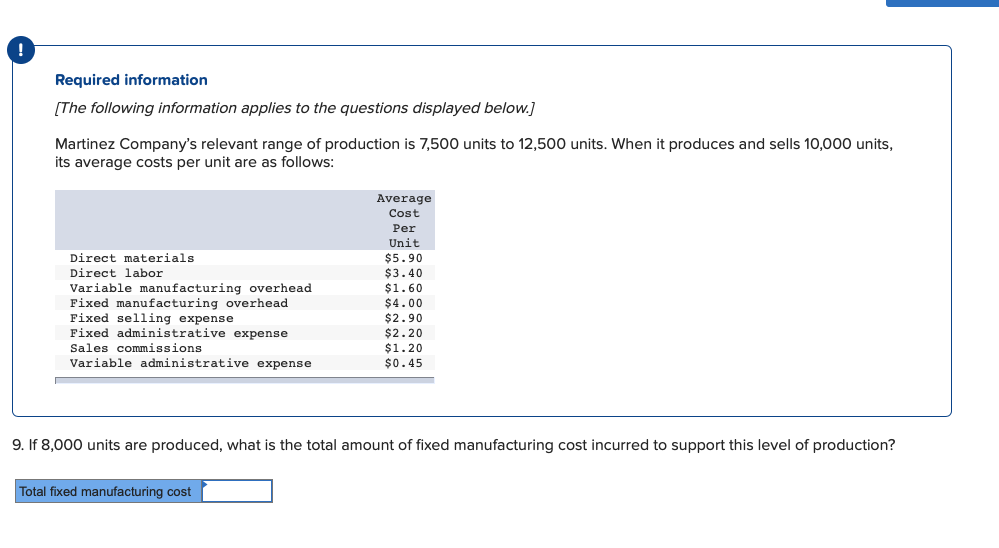999x548 pixels.
Task: Click the Total fixed manufacturing cost answer field
Action: [x=237, y=491]
